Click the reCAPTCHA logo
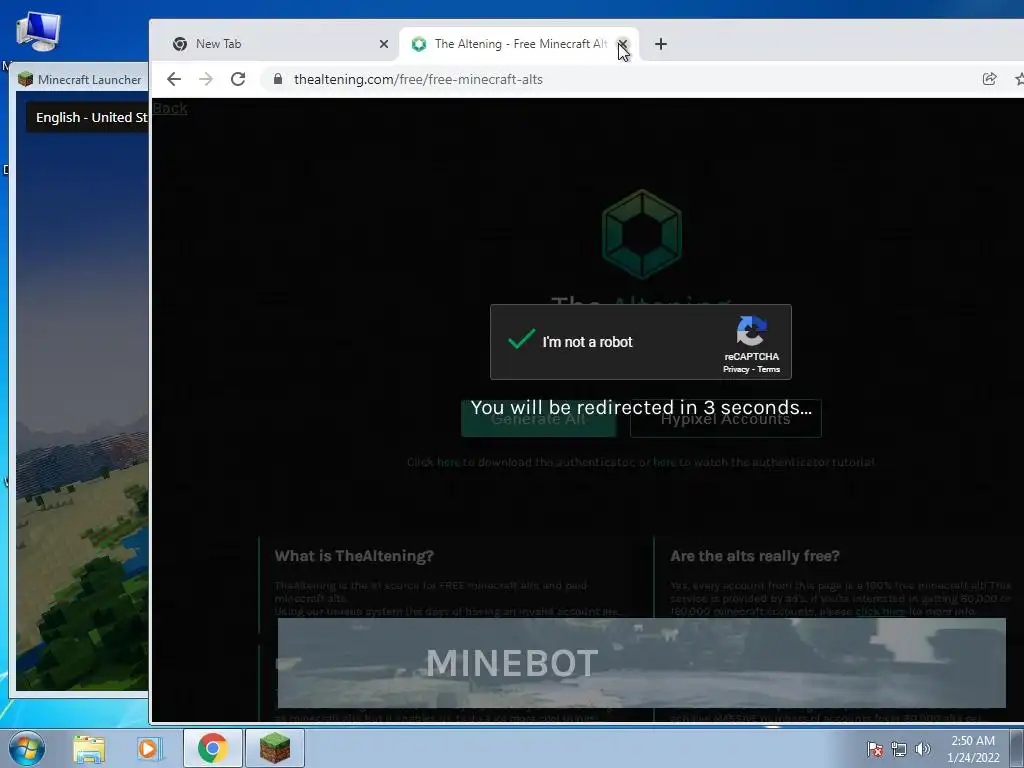The height and width of the screenshot is (768, 1024). [x=751, y=331]
